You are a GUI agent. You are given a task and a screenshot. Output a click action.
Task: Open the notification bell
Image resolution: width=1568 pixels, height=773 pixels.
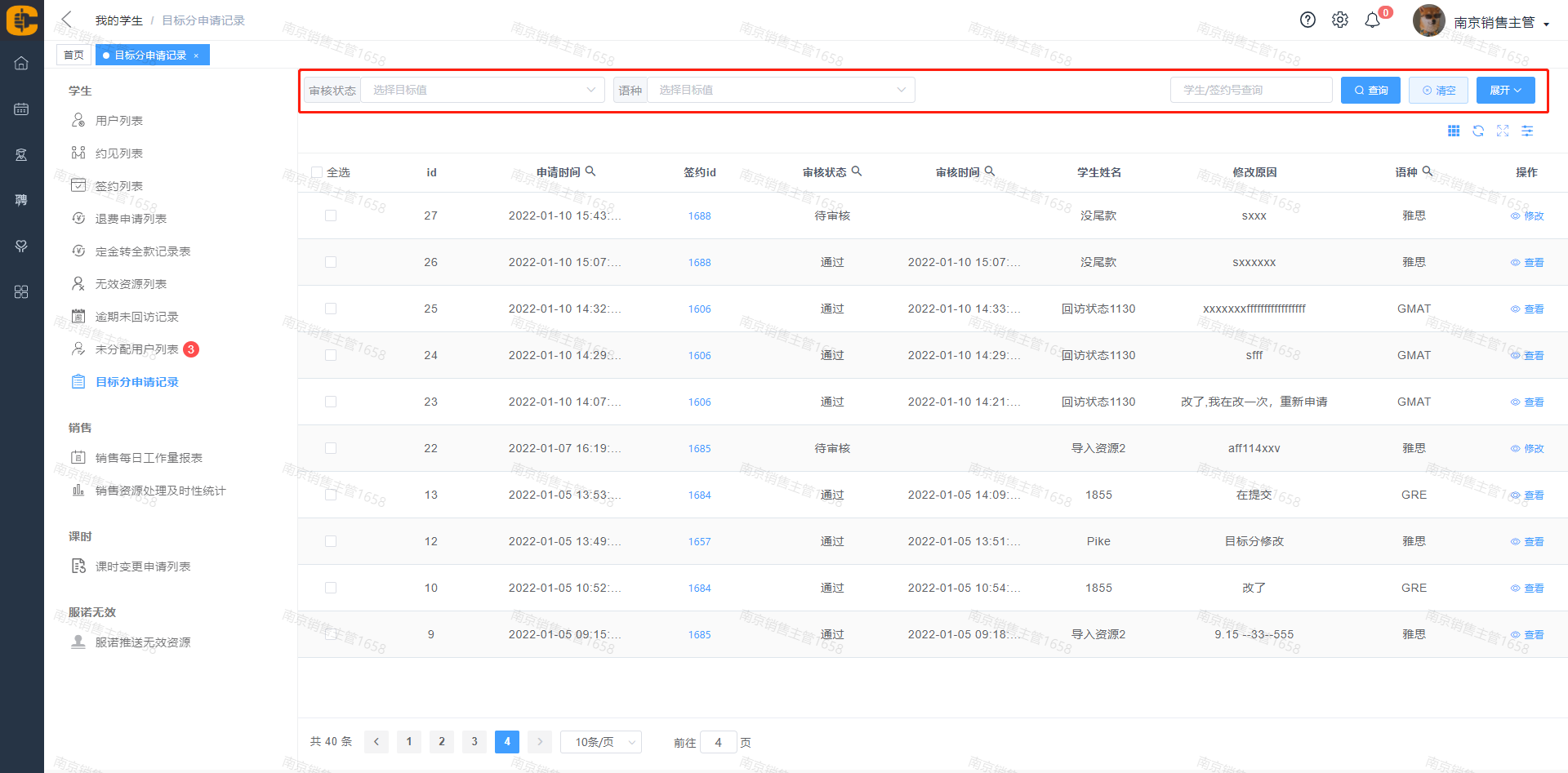[1373, 20]
